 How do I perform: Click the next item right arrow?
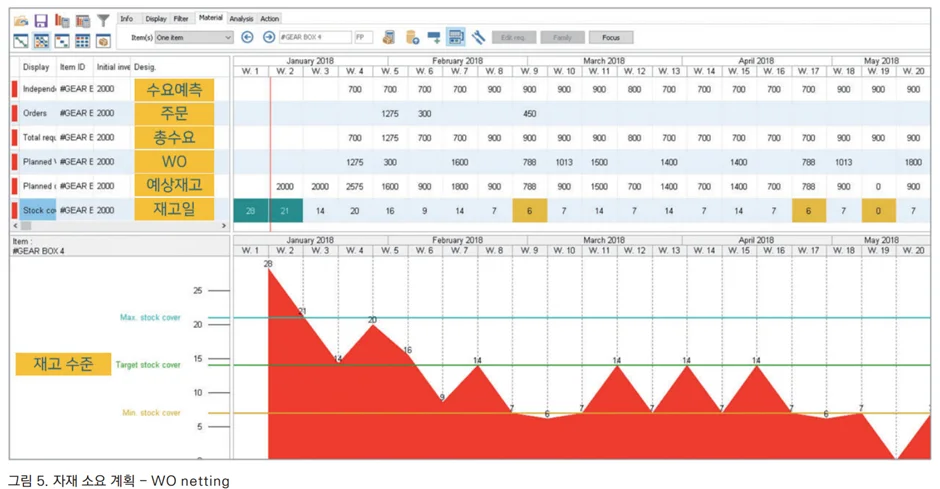click(x=269, y=38)
